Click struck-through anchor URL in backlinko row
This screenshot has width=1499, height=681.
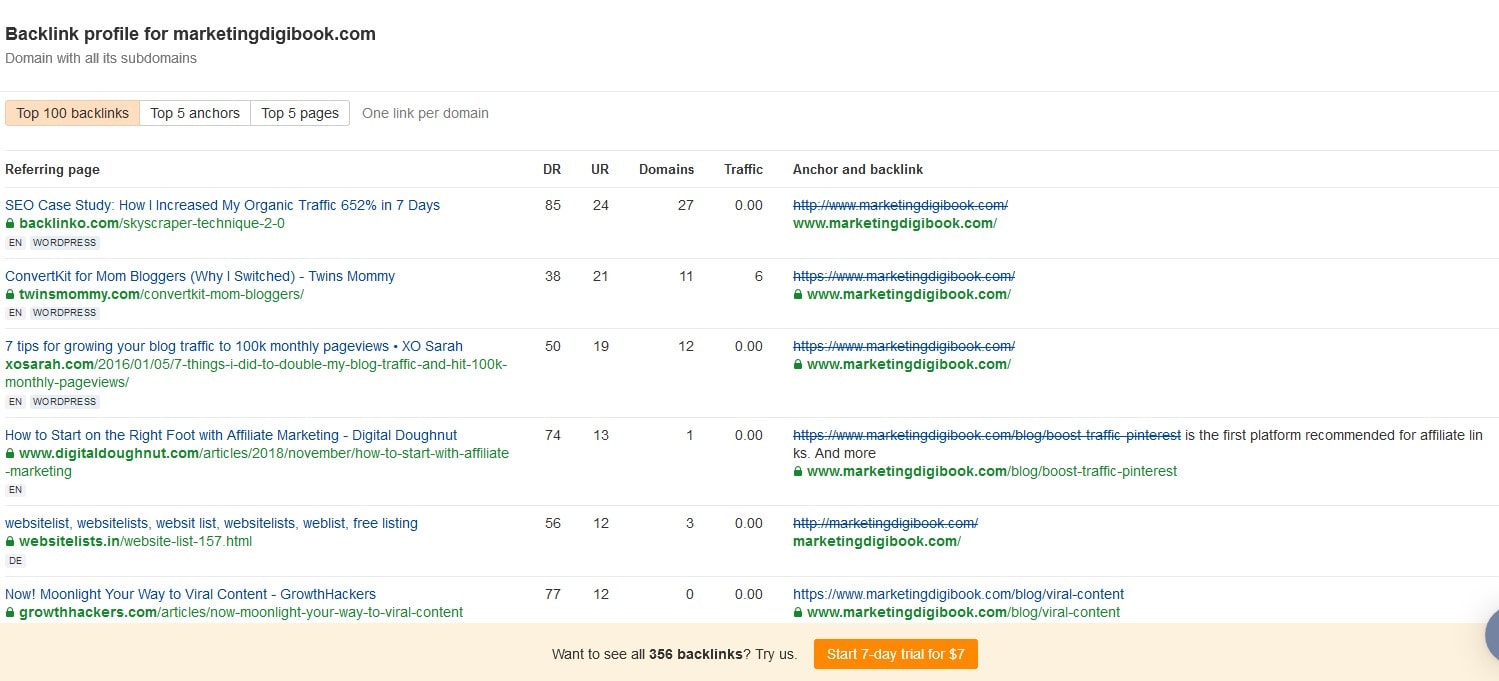pyautogui.click(x=900, y=205)
